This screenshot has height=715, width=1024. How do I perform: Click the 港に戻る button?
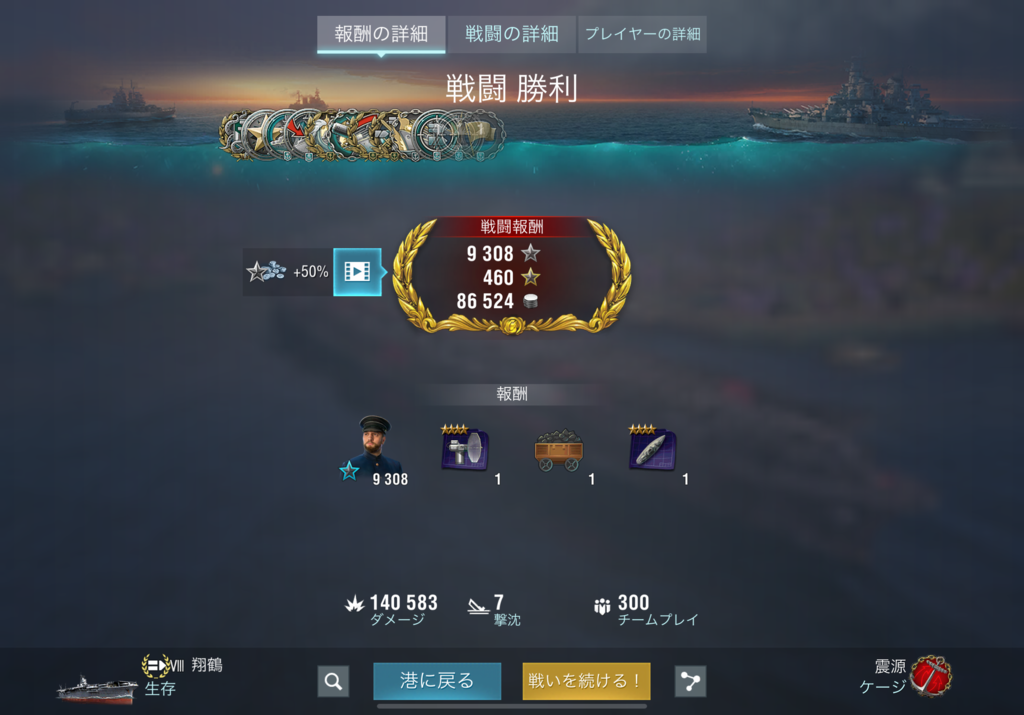coord(437,681)
